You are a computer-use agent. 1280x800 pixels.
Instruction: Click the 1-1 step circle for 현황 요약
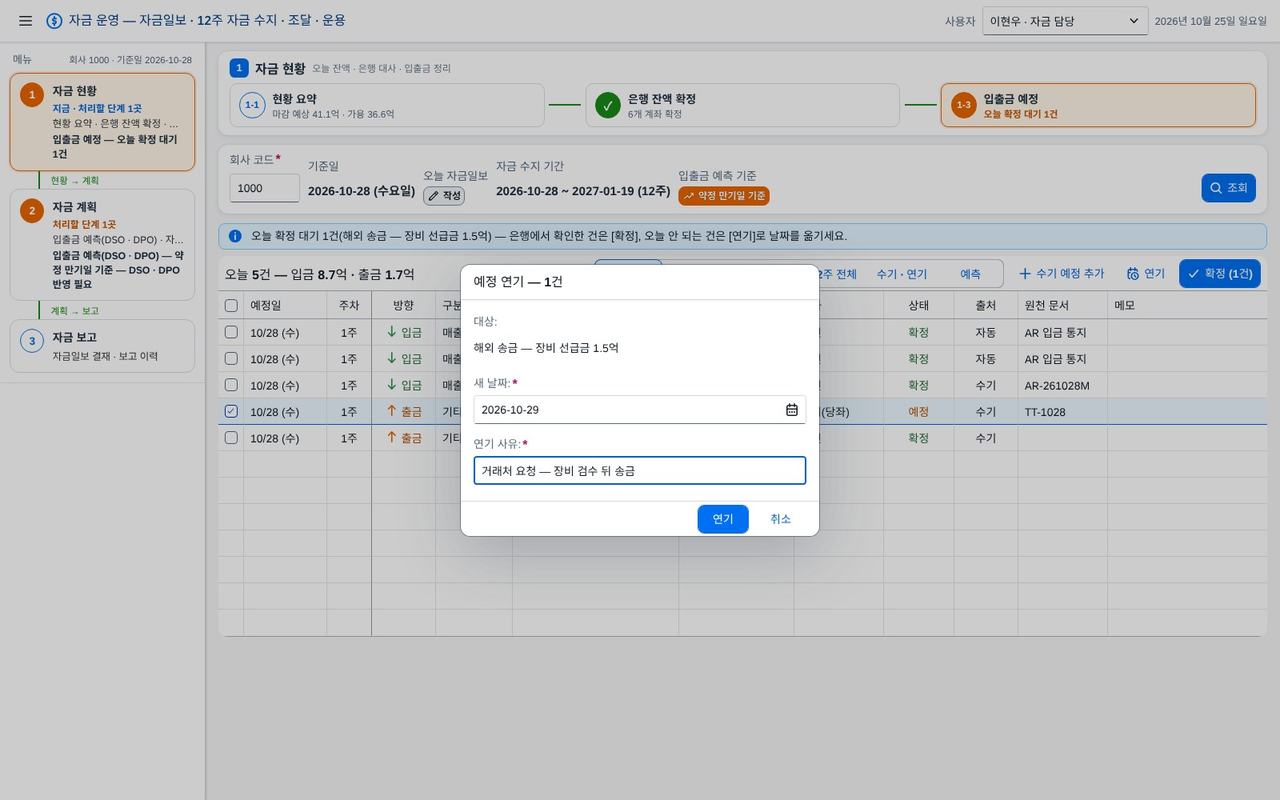click(x=252, y=105)
